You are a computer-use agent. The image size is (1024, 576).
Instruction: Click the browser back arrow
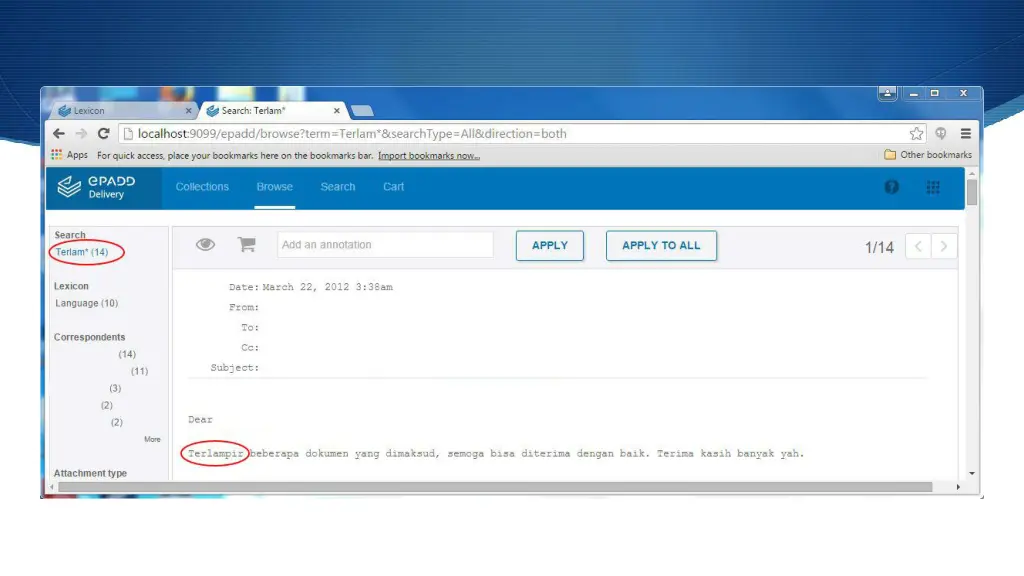(59, 134)
